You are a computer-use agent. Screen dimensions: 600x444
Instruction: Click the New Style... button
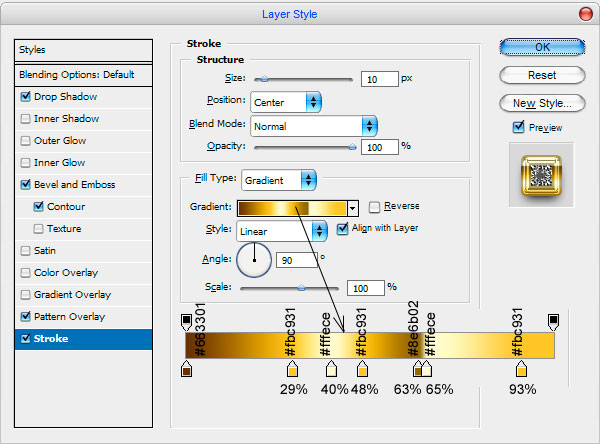[x=542, y=103]
